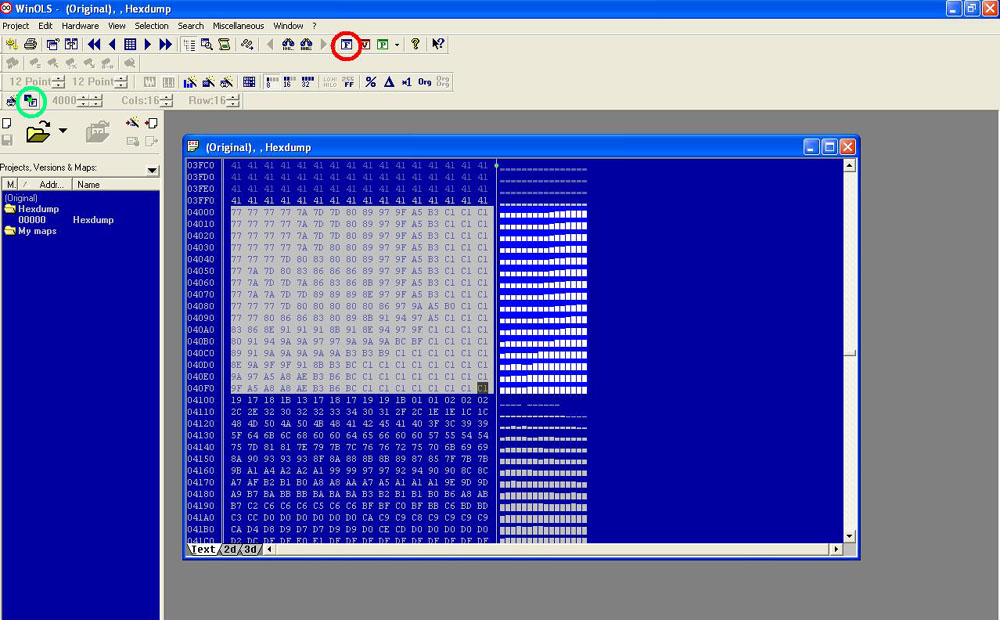Expand the Hexdump folder in tree
Screen dimensions: 1000x620
click(x=10, y=209)
